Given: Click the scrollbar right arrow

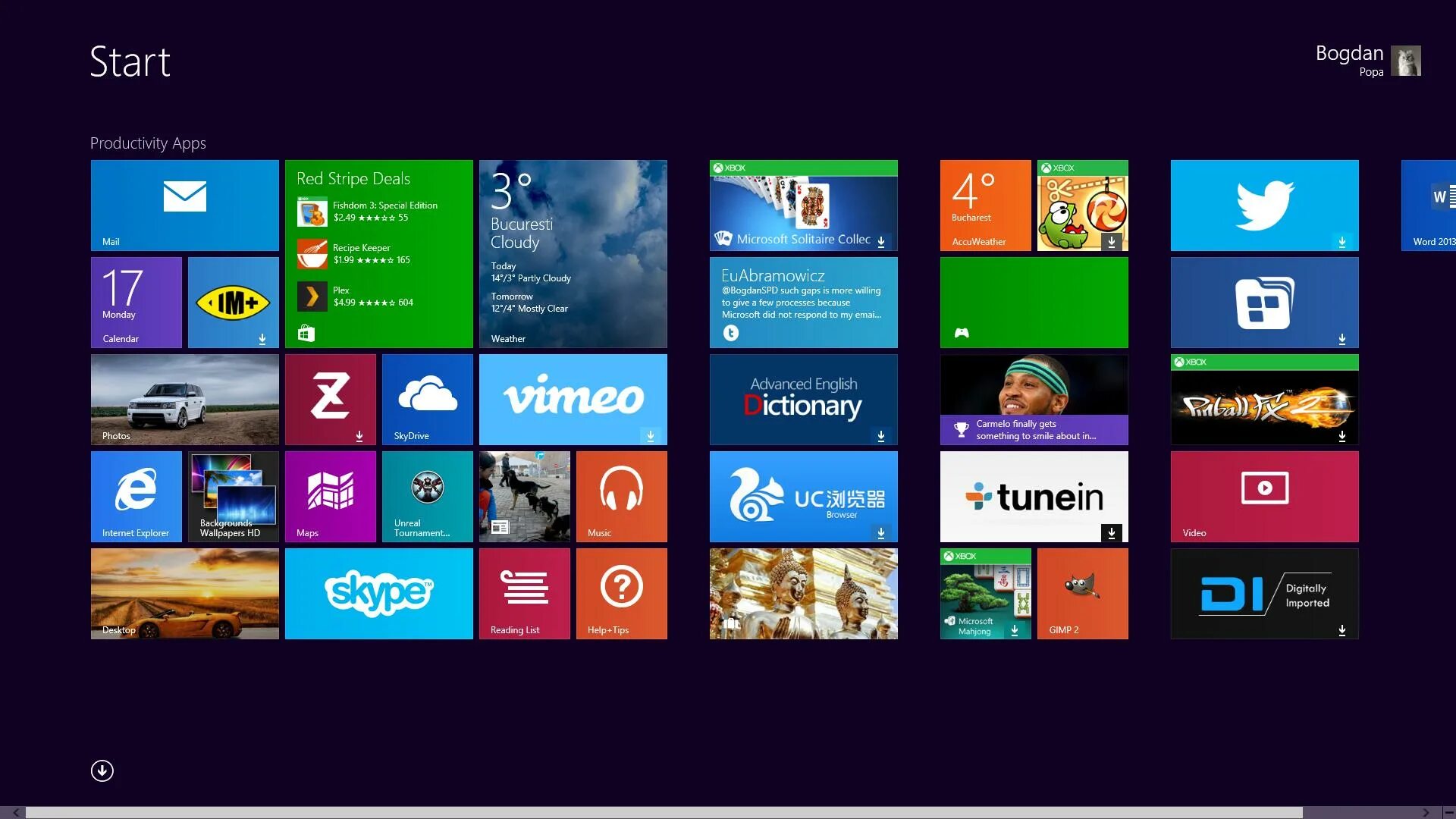Looking at the screenshot, I should [1426, 812].
